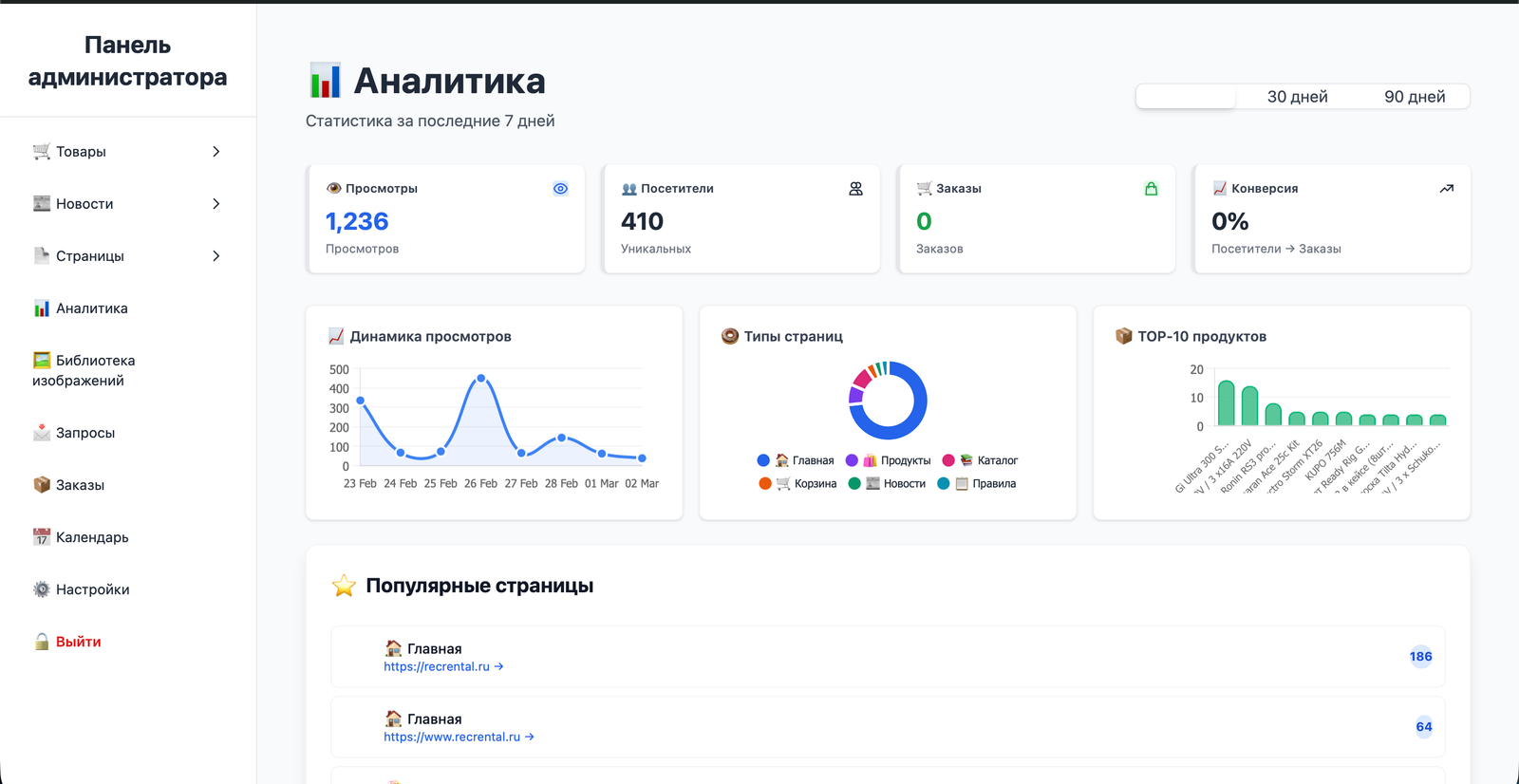
Task: Click the users outline icon in Посетители card
Action: pos(856,189)
